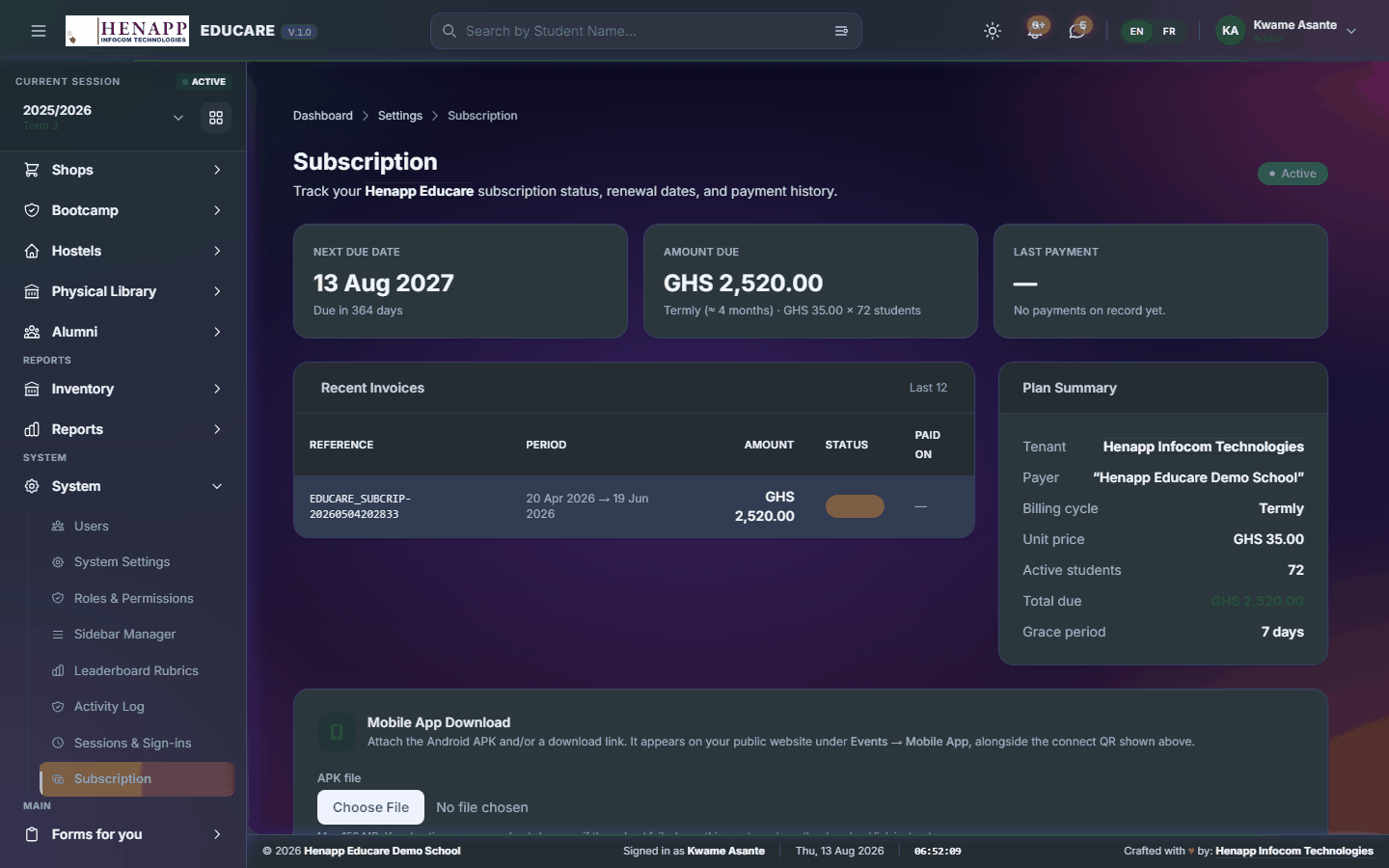Open the 2025/2026 session dropdown

103,117
